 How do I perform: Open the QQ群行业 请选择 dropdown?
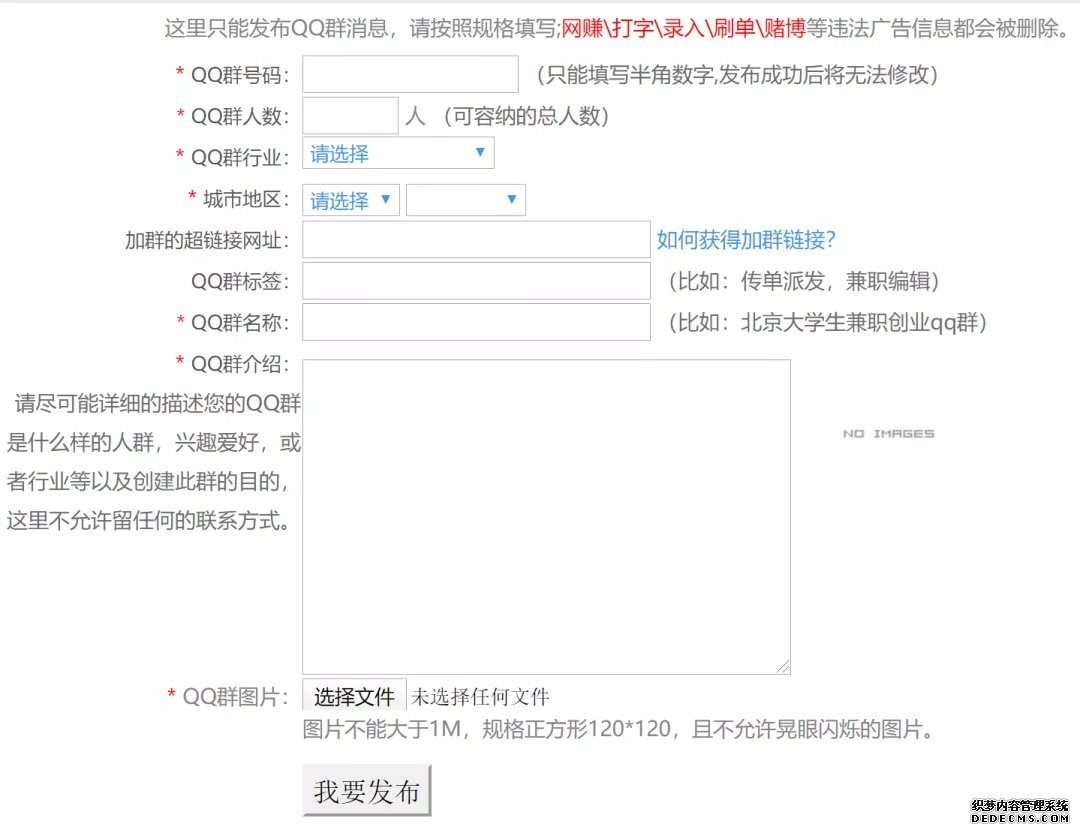click(398, 153)
